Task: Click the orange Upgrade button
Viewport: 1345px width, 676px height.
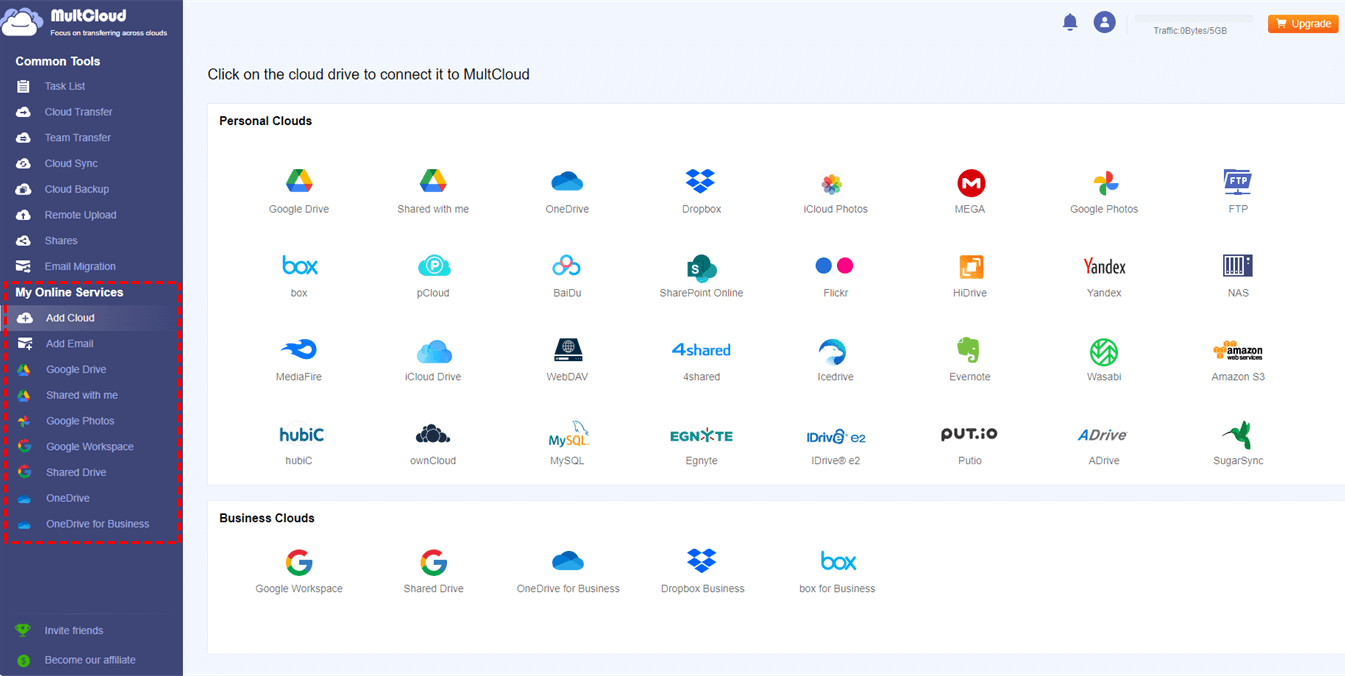Action: [1303, 23]
